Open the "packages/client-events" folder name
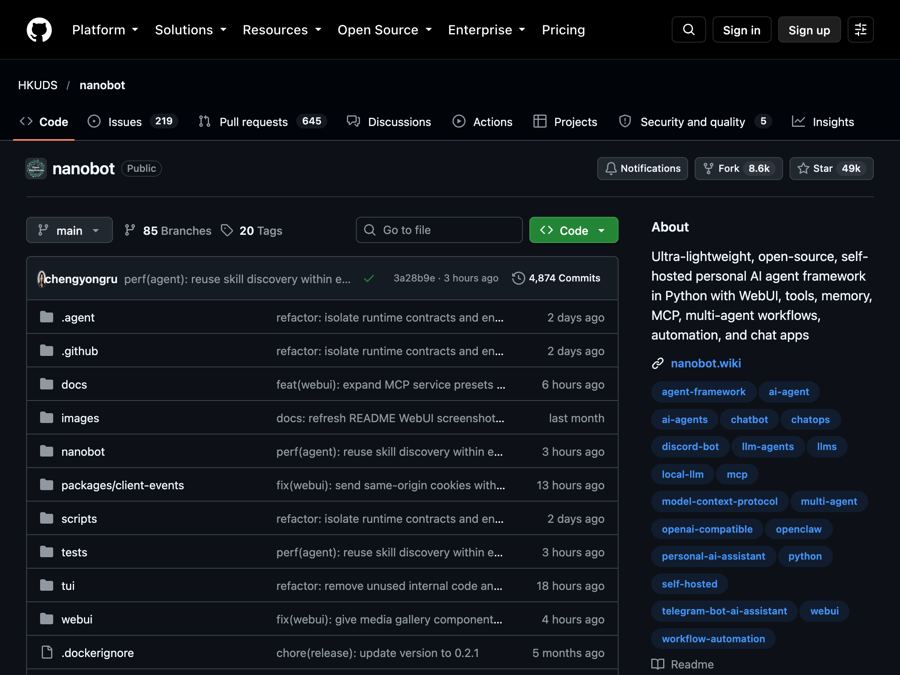Screen dimensions: 900x675 pos(123,485)
